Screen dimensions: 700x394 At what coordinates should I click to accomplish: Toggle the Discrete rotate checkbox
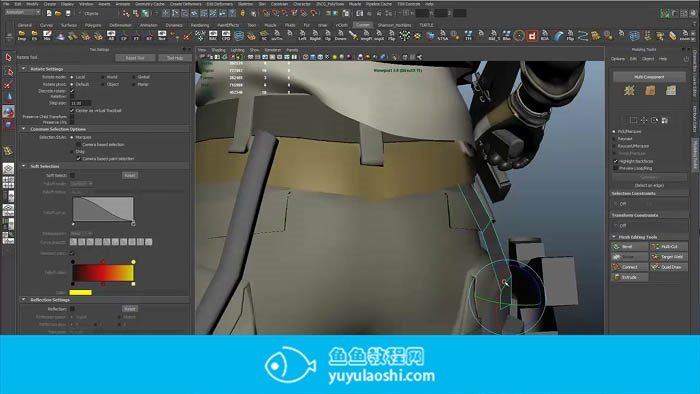tap(72, 91)
